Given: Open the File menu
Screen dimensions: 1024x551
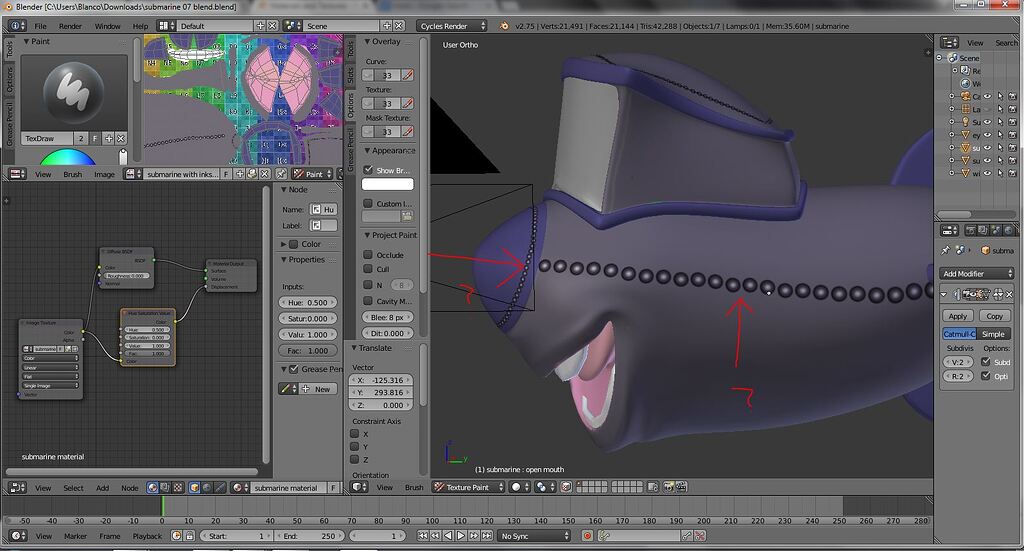Looking at the screenshot, I should (40, 26).
